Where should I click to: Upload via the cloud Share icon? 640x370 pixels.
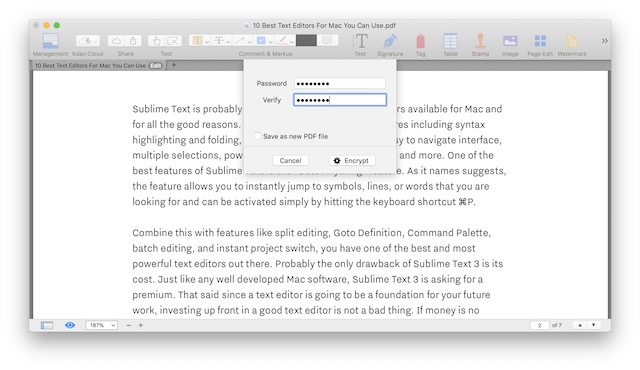tap(117, 41)
